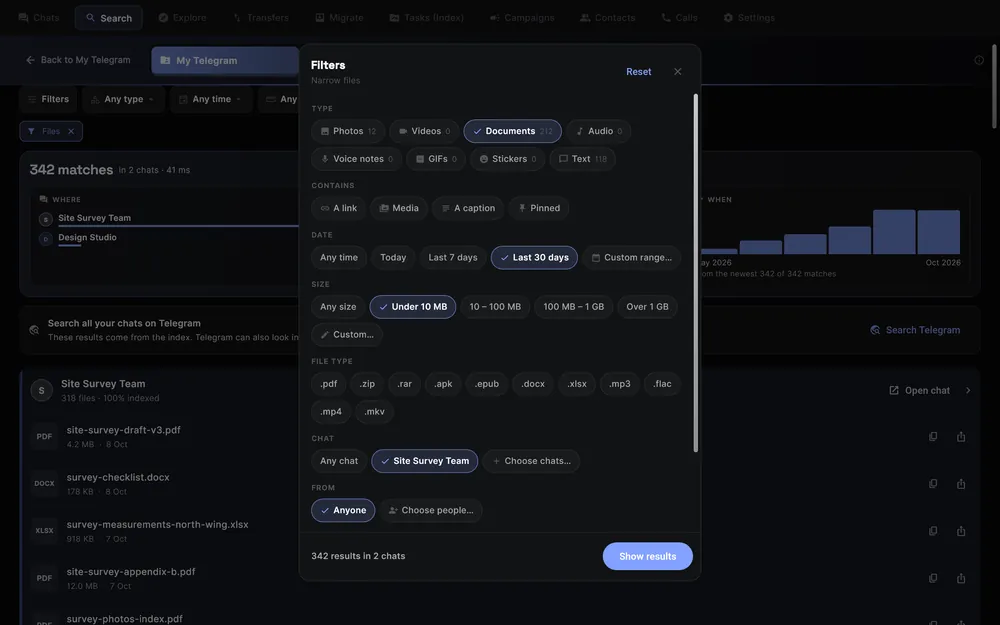Open the Explore tab
1000x625 pixels.
coord(182,18)
